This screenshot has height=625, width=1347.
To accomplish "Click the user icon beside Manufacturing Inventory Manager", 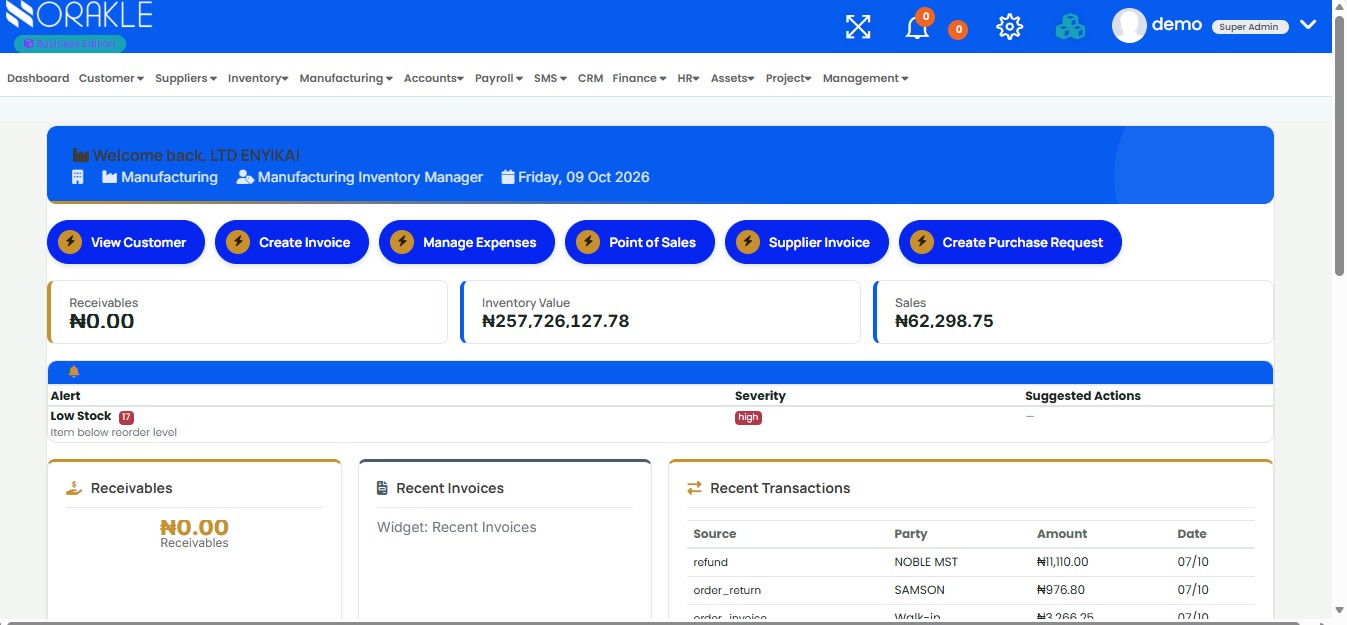I will (245, 177).
